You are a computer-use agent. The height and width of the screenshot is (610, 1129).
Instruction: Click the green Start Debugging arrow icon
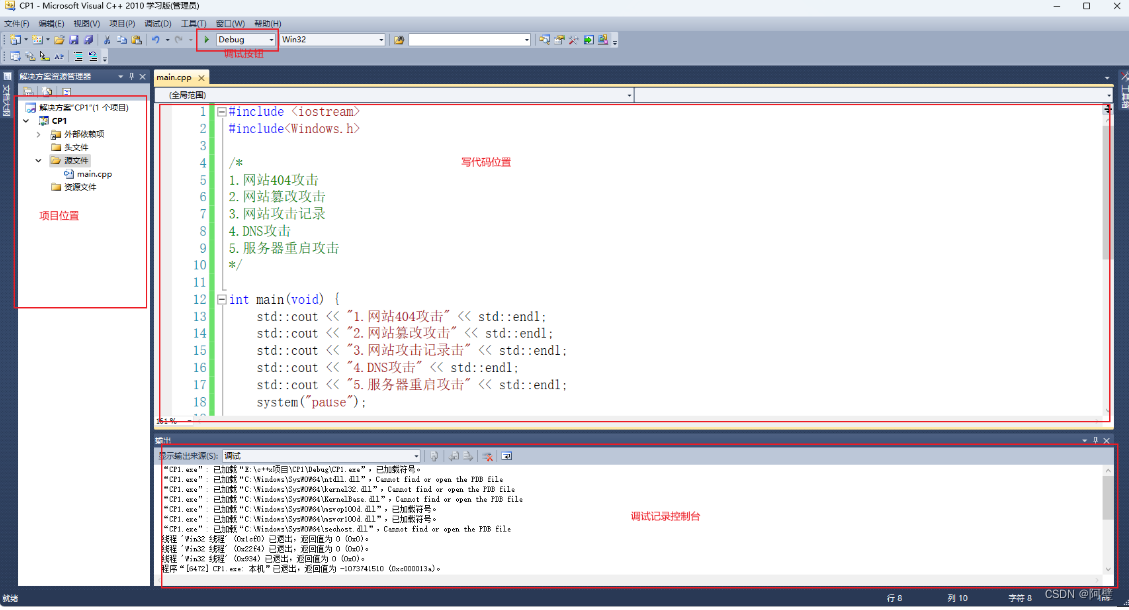tap(206, 40)
